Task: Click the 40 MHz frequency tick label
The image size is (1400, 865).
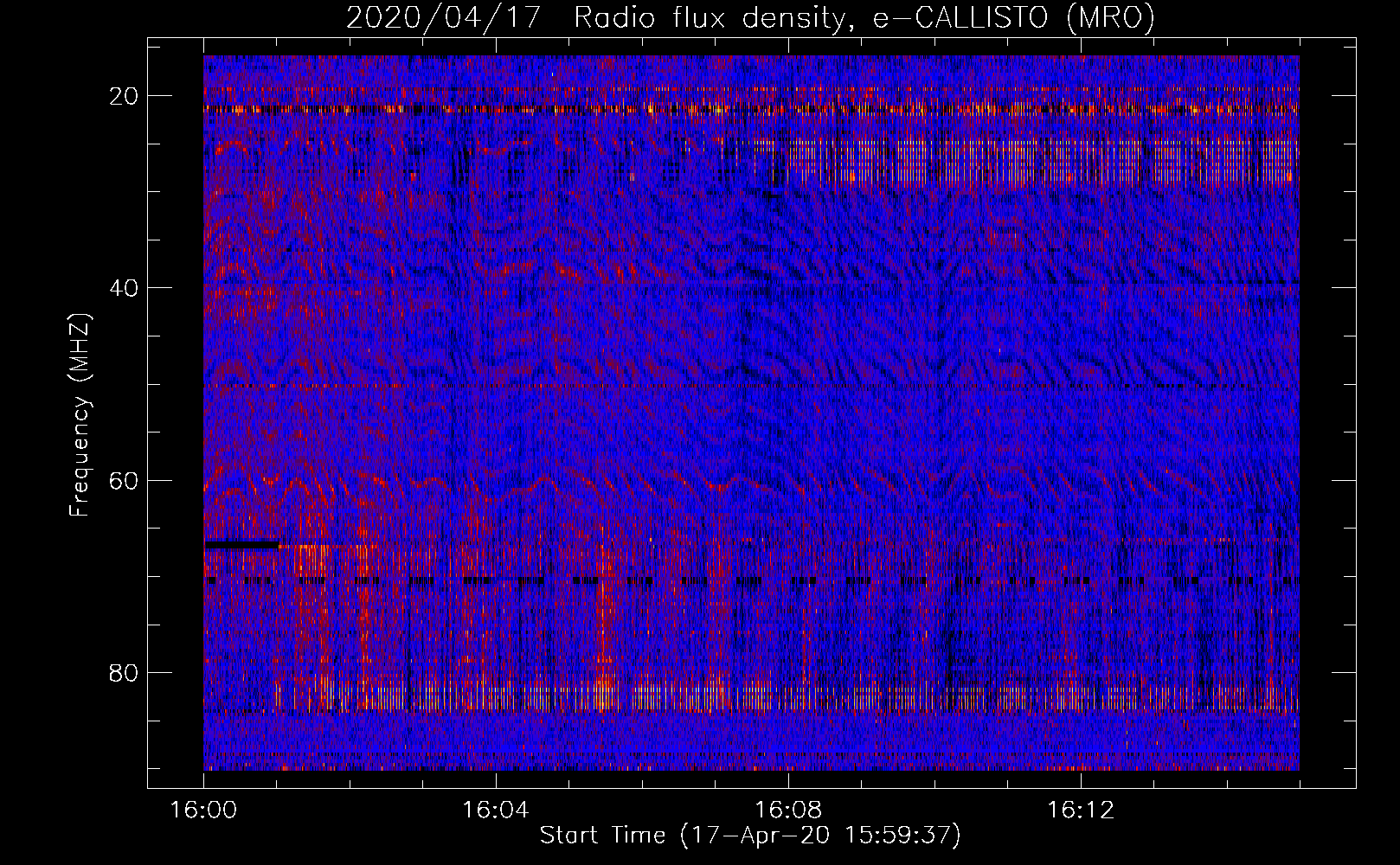Action: 125,288
